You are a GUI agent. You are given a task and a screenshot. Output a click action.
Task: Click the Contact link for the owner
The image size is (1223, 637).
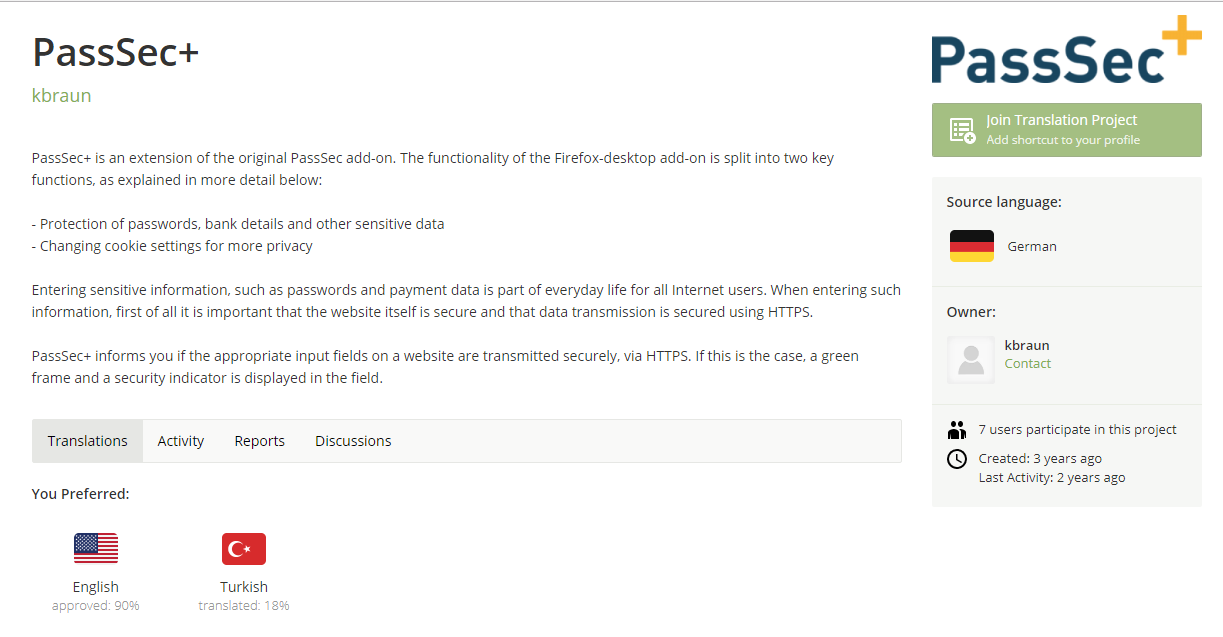[1028, 364]
